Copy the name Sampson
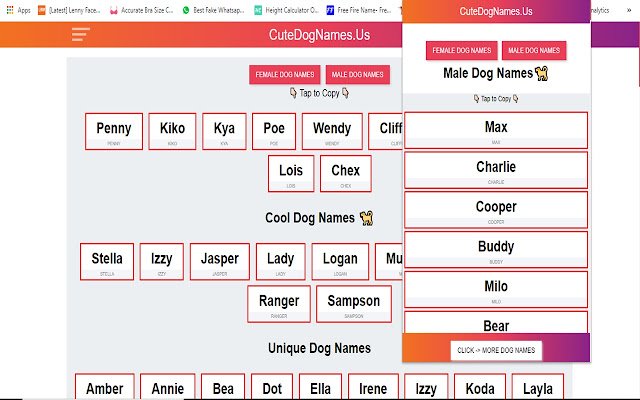 [354, 304]
